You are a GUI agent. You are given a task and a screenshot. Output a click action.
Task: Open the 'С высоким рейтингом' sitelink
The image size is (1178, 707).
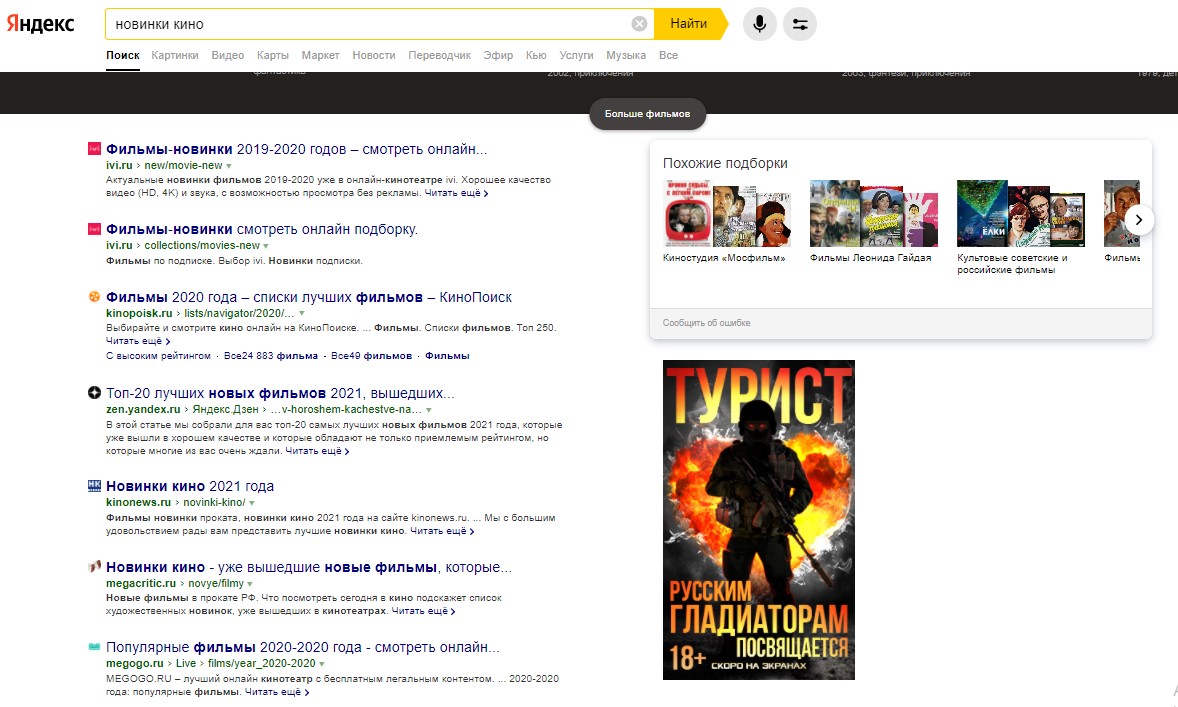click(x=159, y=355)
